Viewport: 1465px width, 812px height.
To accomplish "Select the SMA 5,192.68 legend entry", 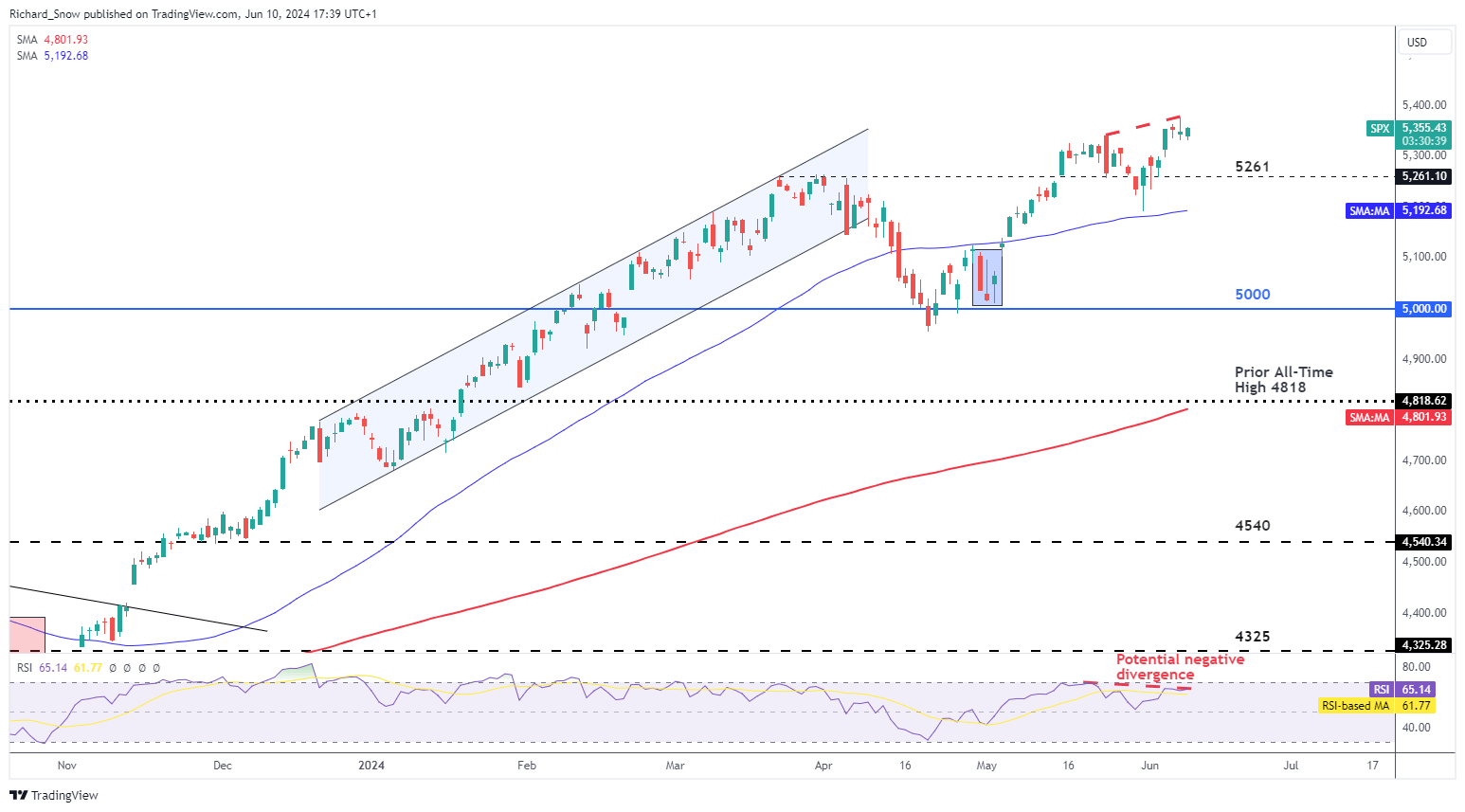I will pyautogui.click(x=52, y=56).
